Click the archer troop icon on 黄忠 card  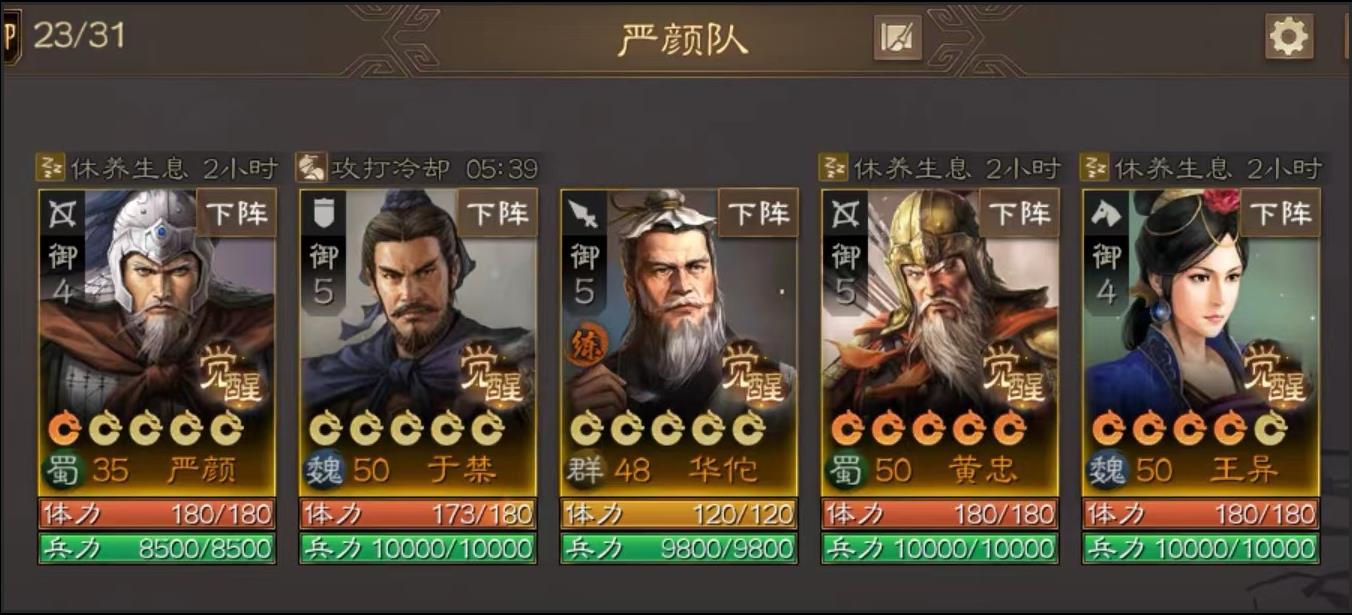pos(845,213)
